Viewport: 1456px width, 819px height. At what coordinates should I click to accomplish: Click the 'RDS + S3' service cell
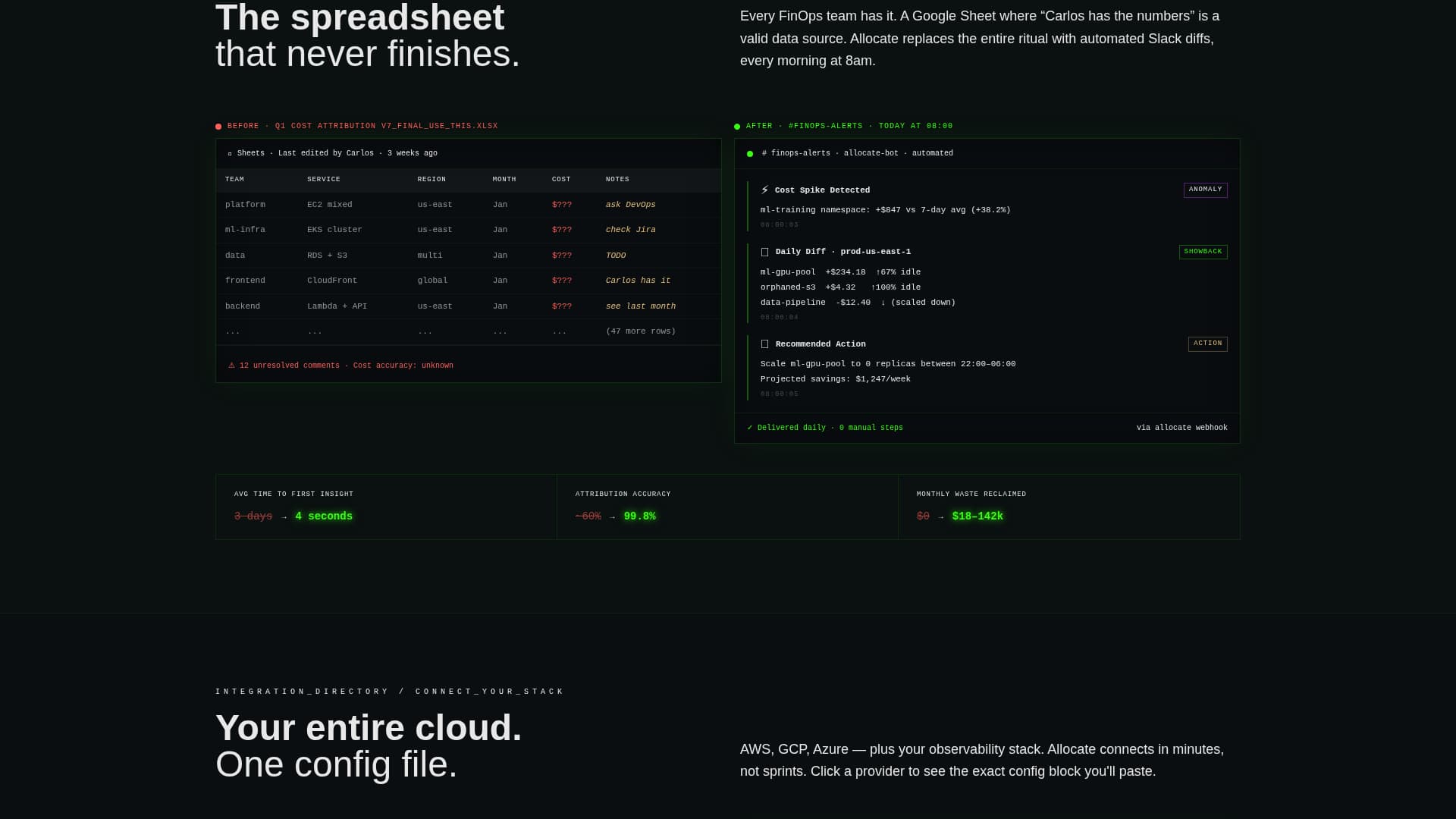(x=327, y=256)
